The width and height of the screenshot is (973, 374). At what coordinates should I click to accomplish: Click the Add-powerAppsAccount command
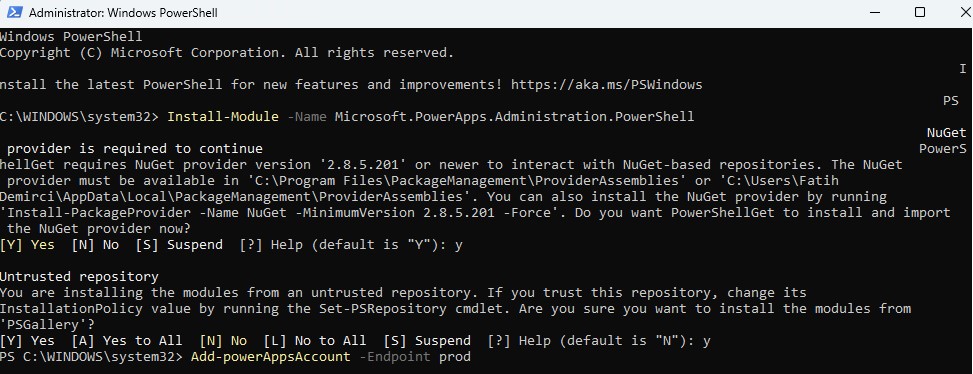coord(271,357)
